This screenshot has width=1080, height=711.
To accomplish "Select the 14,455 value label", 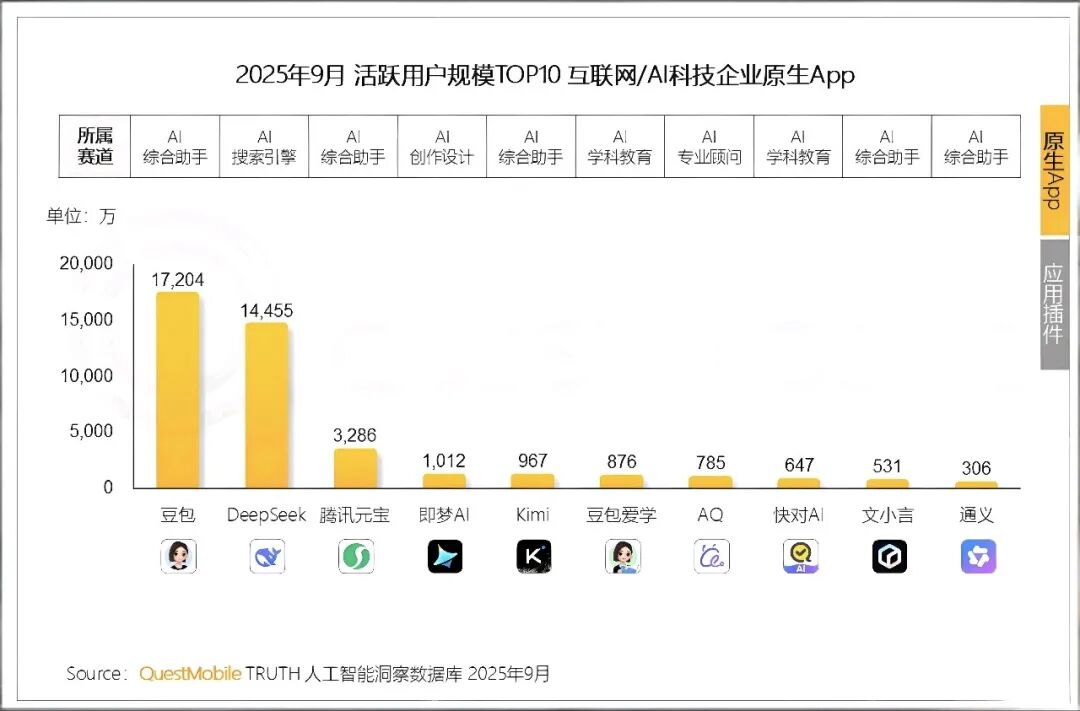I will (x=266, y=311).
